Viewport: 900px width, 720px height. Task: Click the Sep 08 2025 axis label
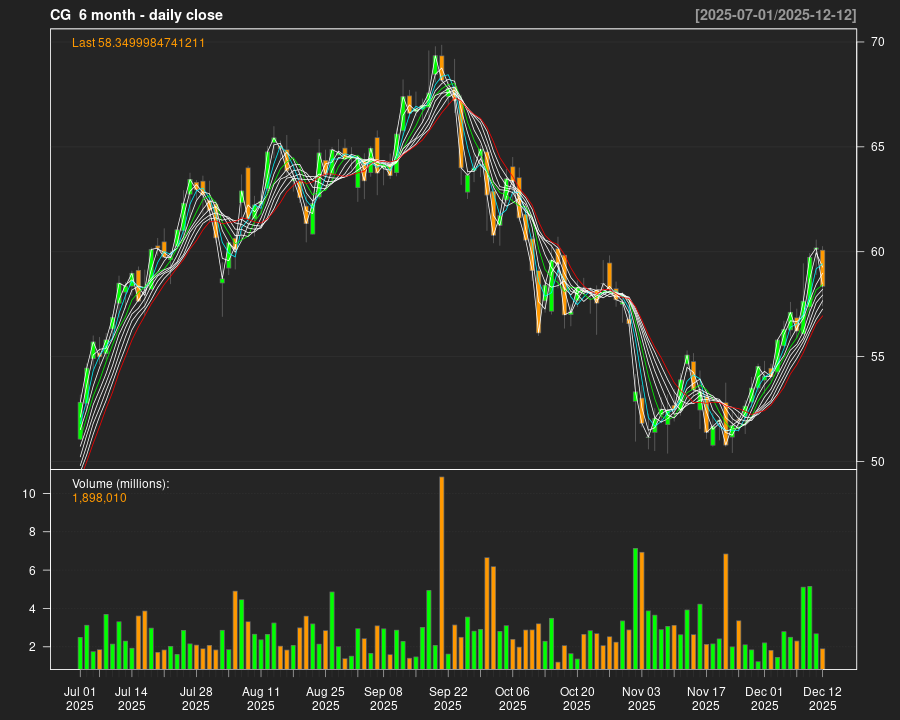[x=383, y=698]
